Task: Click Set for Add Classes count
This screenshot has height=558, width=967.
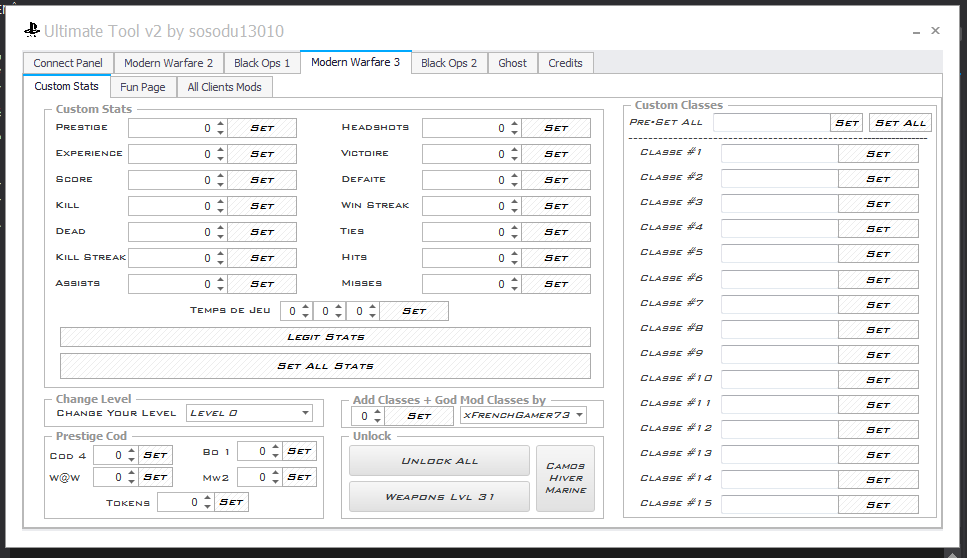Action: 419,416
